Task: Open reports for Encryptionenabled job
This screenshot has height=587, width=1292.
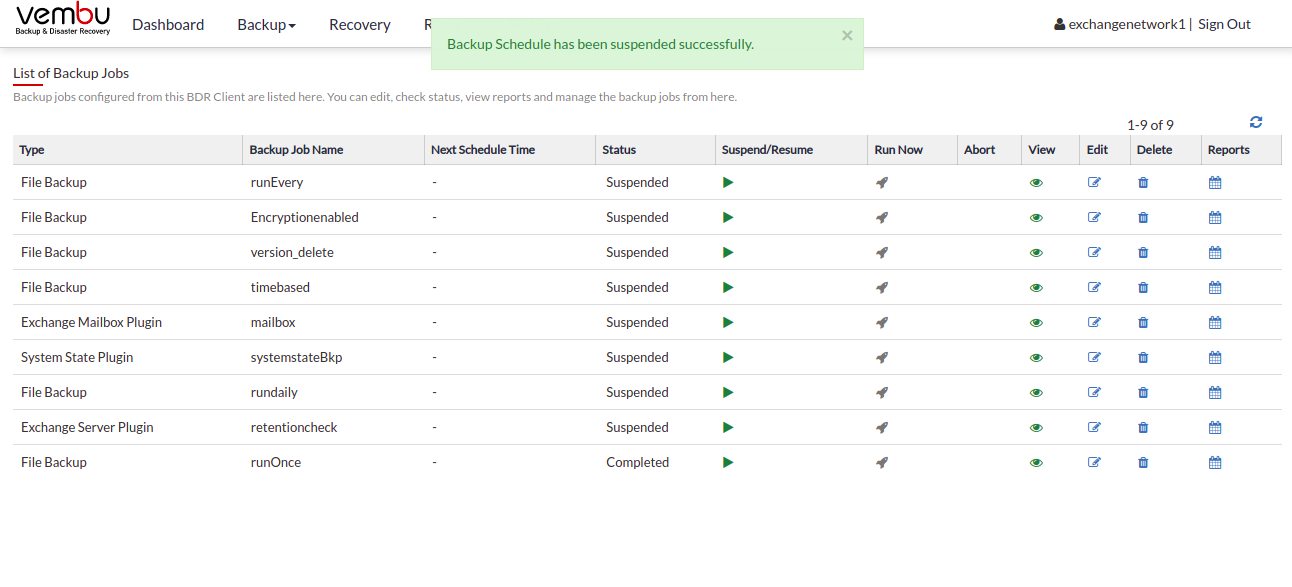Action: coord(1215,217)
